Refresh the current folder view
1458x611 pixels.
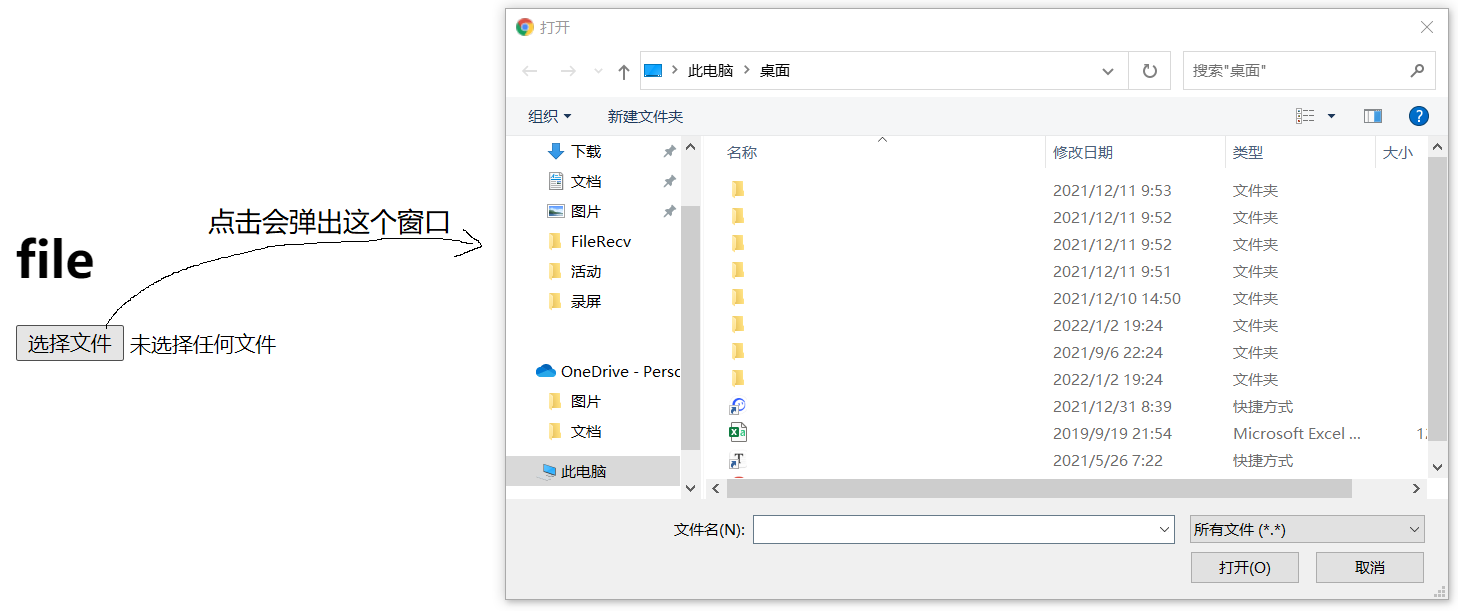click(1149, 70)
